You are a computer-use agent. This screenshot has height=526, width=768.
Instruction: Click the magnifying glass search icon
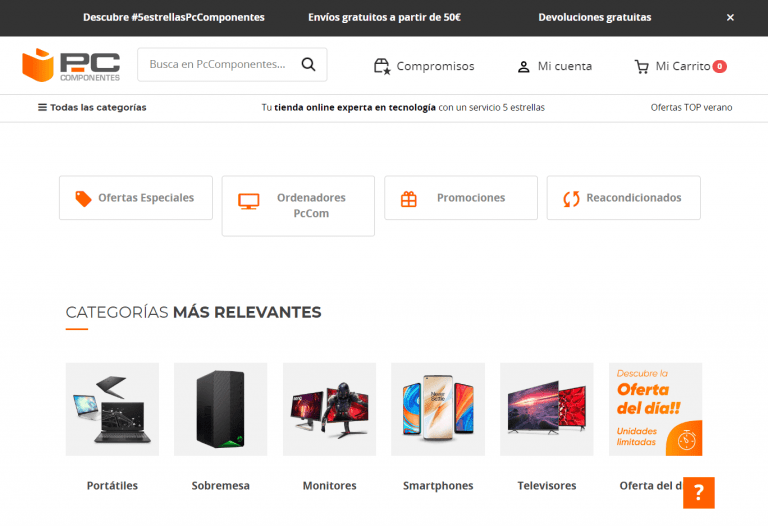[308, 64]
